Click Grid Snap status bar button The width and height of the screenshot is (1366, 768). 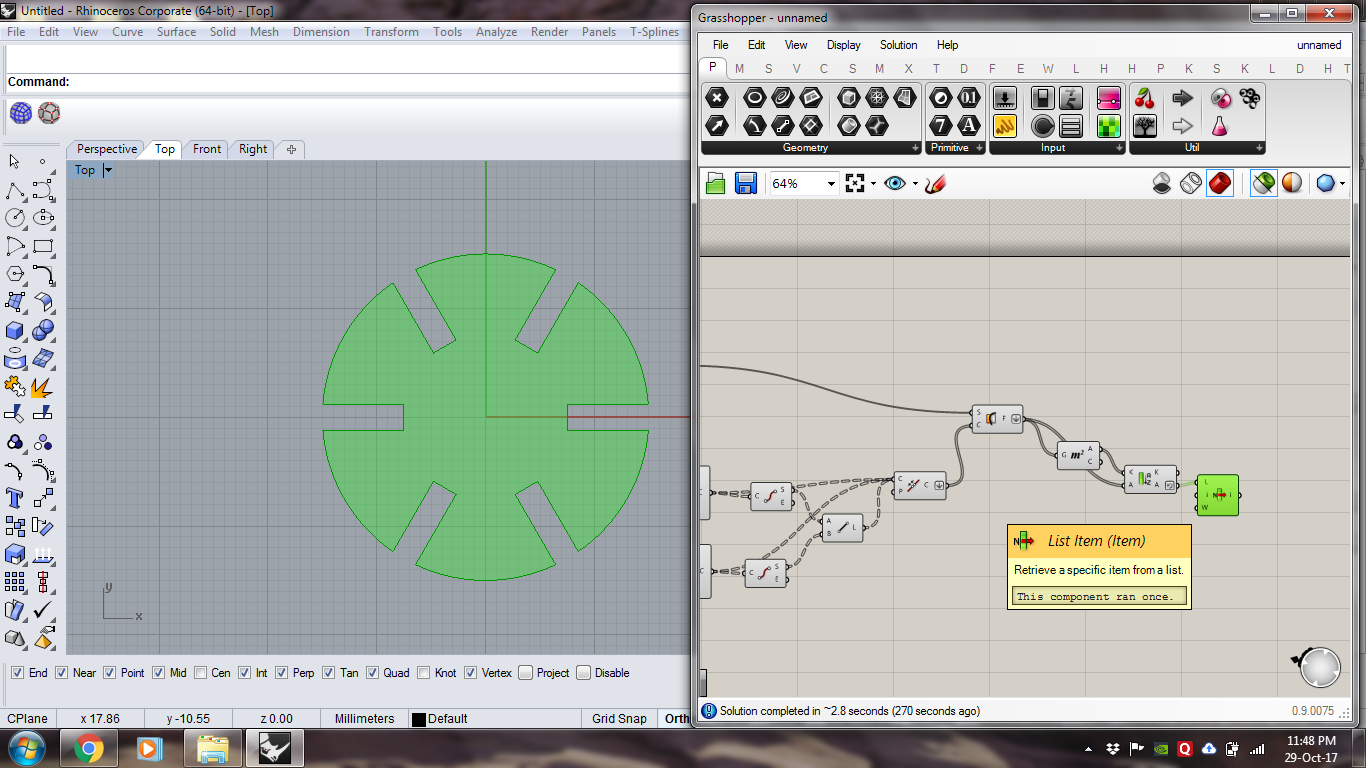pos(619,718)
